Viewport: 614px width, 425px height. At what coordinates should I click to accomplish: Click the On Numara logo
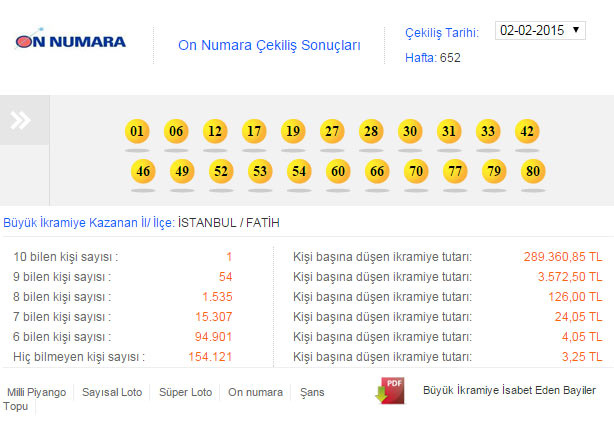tap(71, 40)
